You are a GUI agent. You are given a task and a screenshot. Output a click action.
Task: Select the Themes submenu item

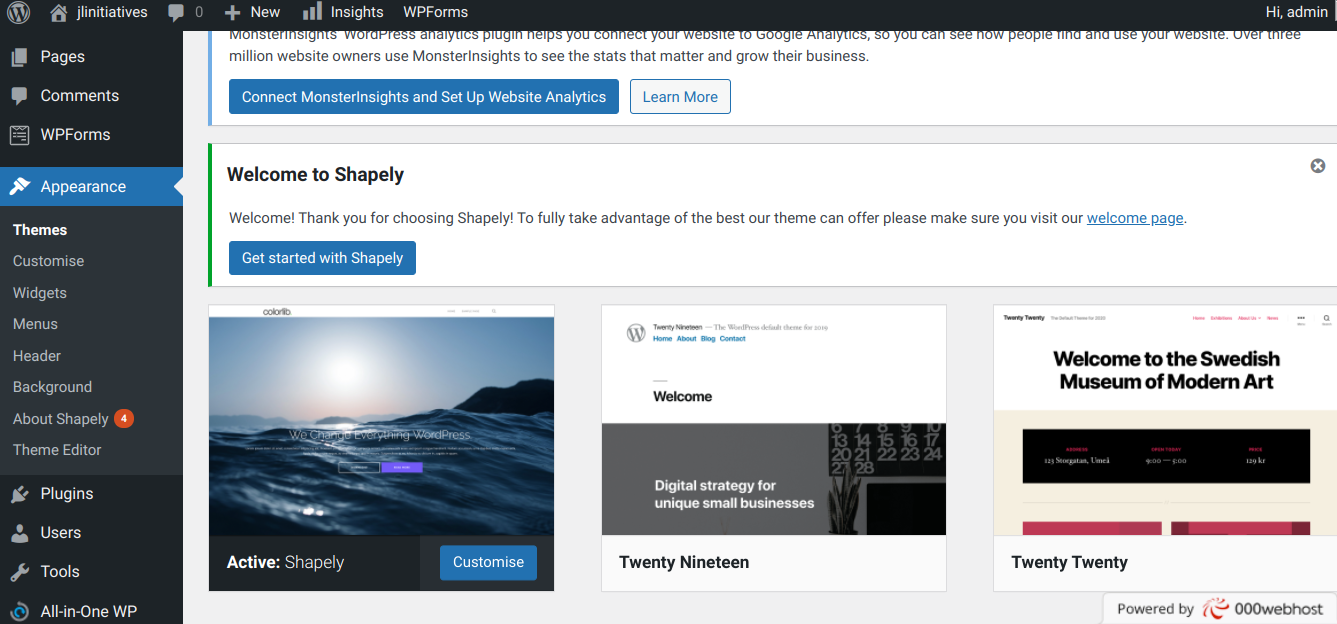point(40,230)
